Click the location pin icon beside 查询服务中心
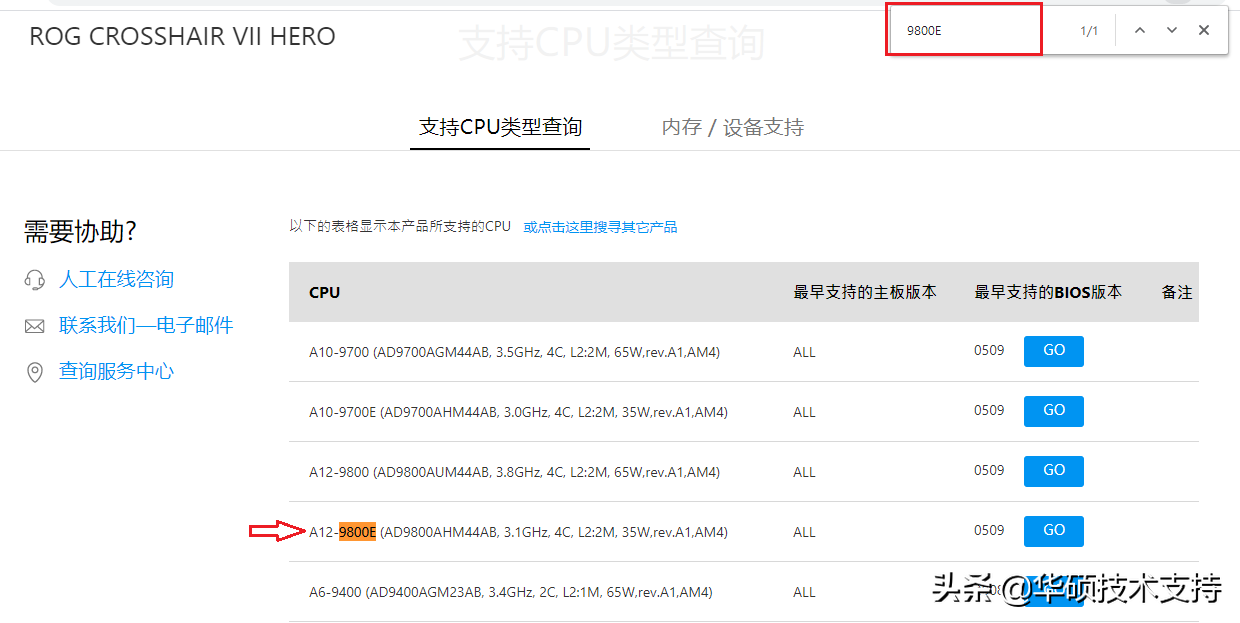Screen dimensions: 1240x623 35,372
